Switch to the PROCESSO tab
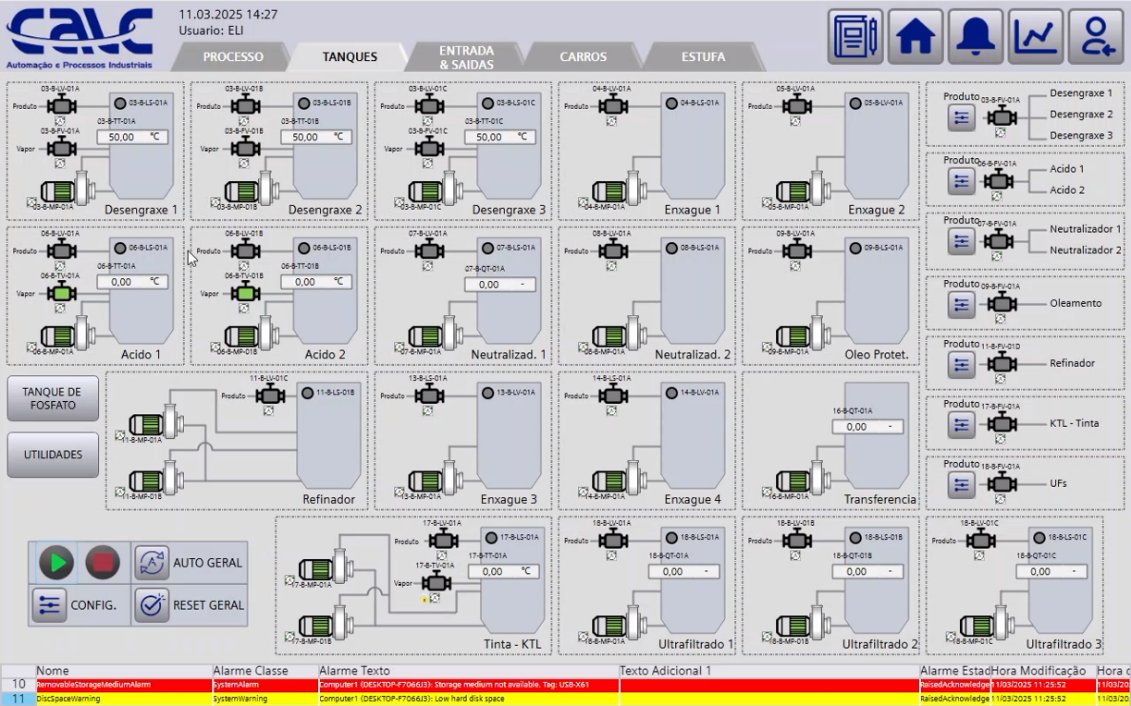Screen dimensions: 1131x706 tap(233, 57)
